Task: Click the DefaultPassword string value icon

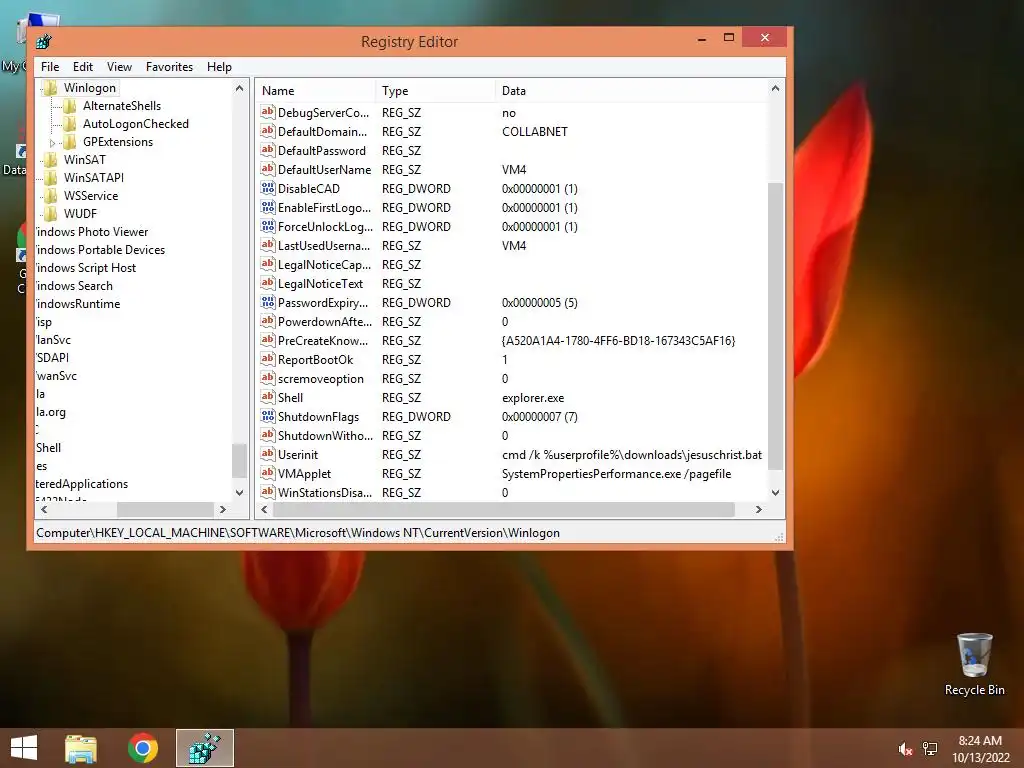Action: point(268,150)
